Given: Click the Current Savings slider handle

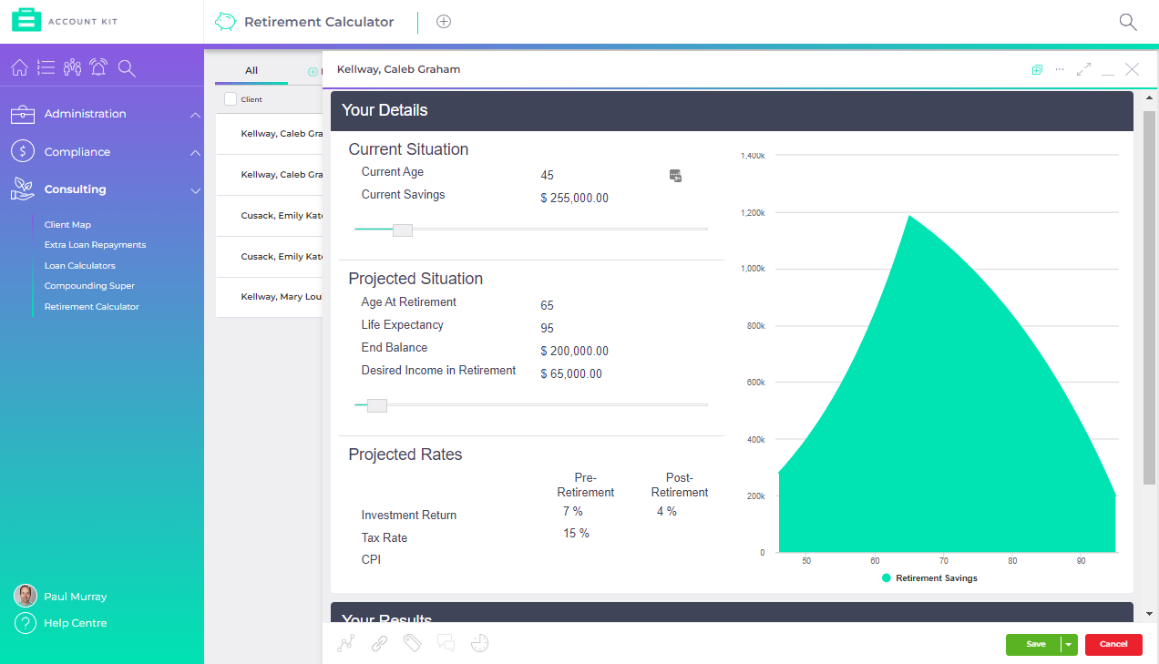Looking at the screenshot, I should pos(402,230).
